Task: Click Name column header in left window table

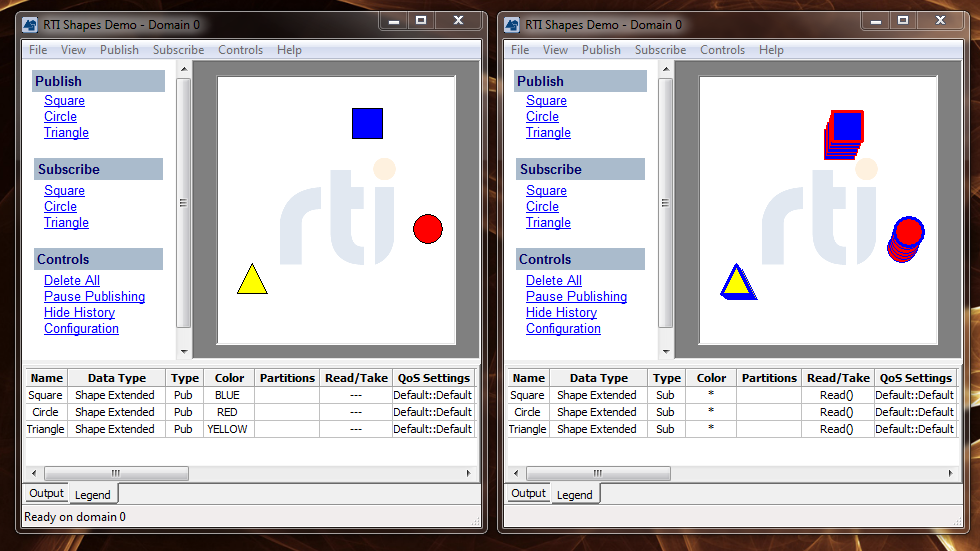Action: [47, 378]
